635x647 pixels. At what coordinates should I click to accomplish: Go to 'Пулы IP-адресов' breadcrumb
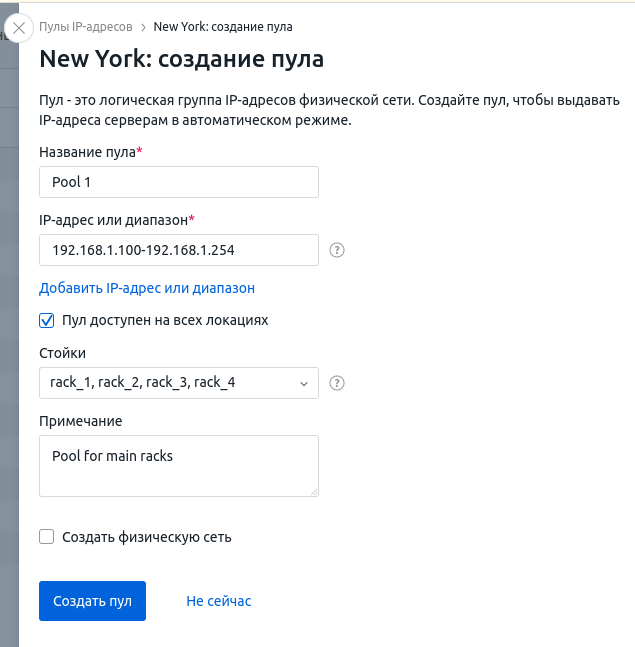86,27
